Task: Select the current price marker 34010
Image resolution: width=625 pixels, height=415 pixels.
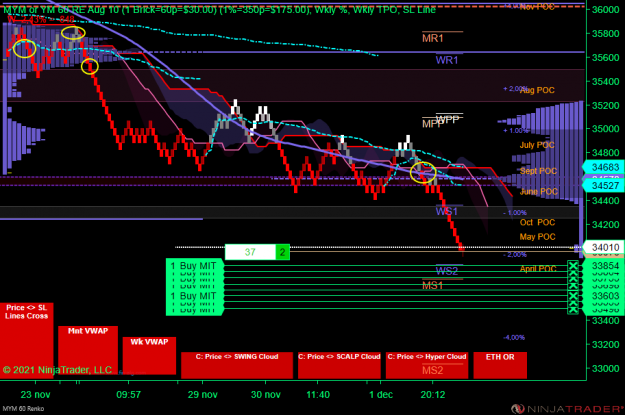Action: (x=603, y=247)
